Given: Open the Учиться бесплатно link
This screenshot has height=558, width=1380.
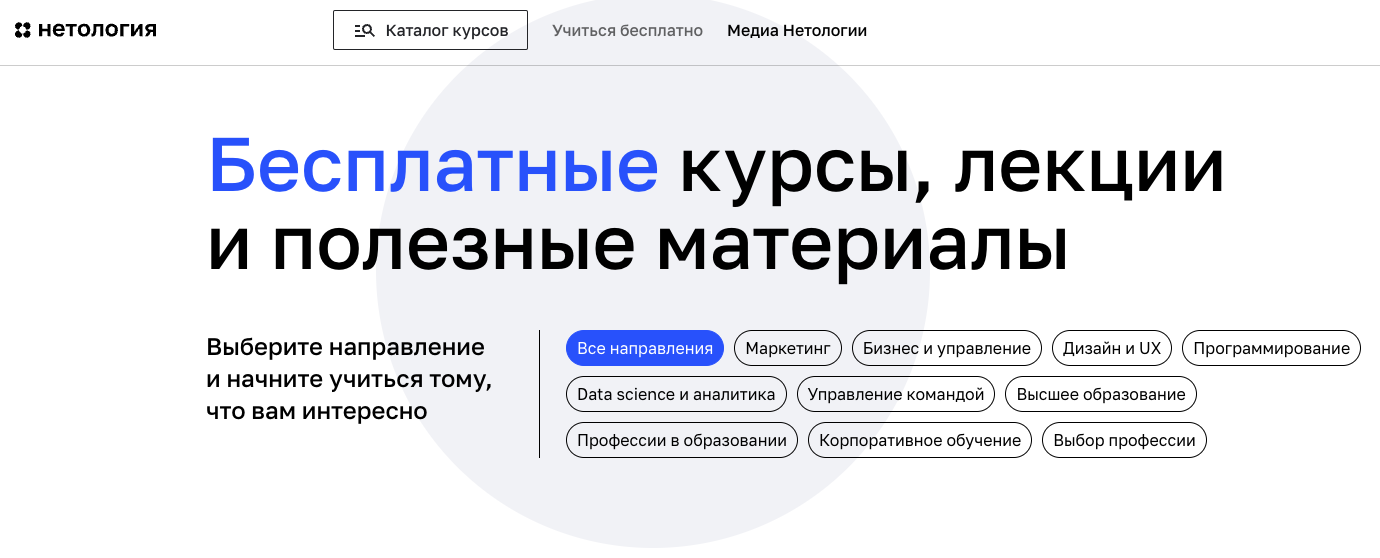Looking at the screenshot, I should click(628, 31).
